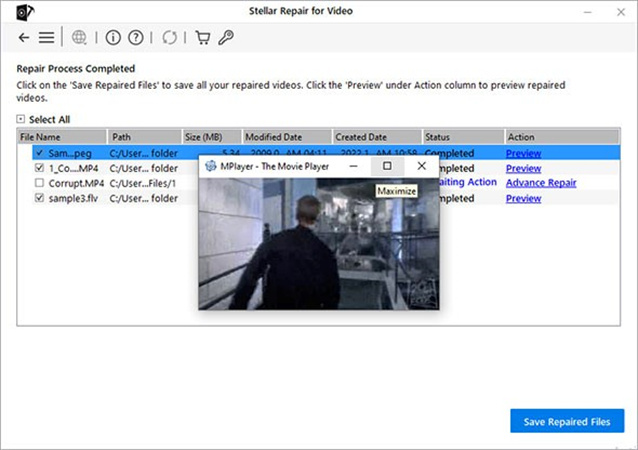Image resolution: width=638 pixels, height=450 pixels.
Task: Expand the Select All box
Action: click(21, 120)
